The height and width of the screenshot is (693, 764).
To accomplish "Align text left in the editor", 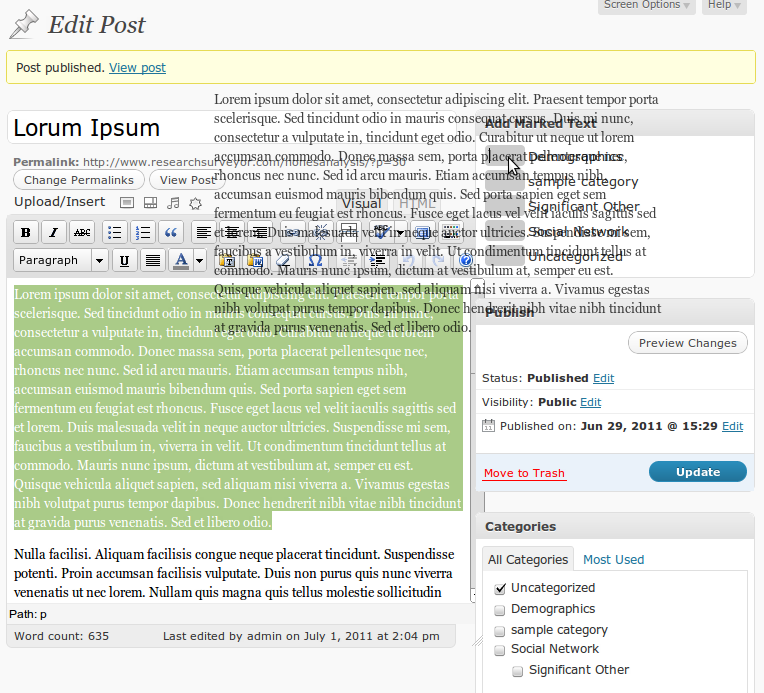I will coord(204,233).
